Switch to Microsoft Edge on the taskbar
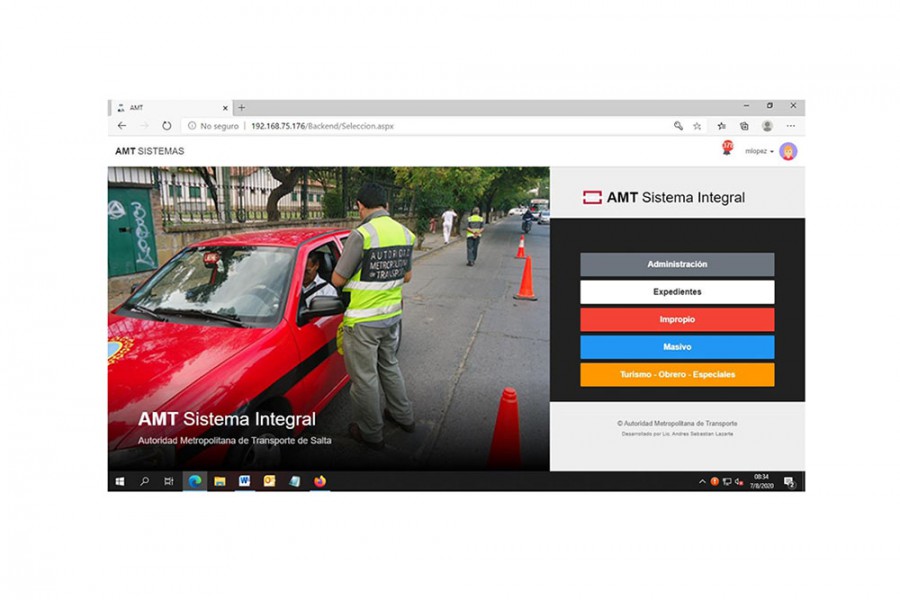Screen dimensions: 900x600 point(195,481)
